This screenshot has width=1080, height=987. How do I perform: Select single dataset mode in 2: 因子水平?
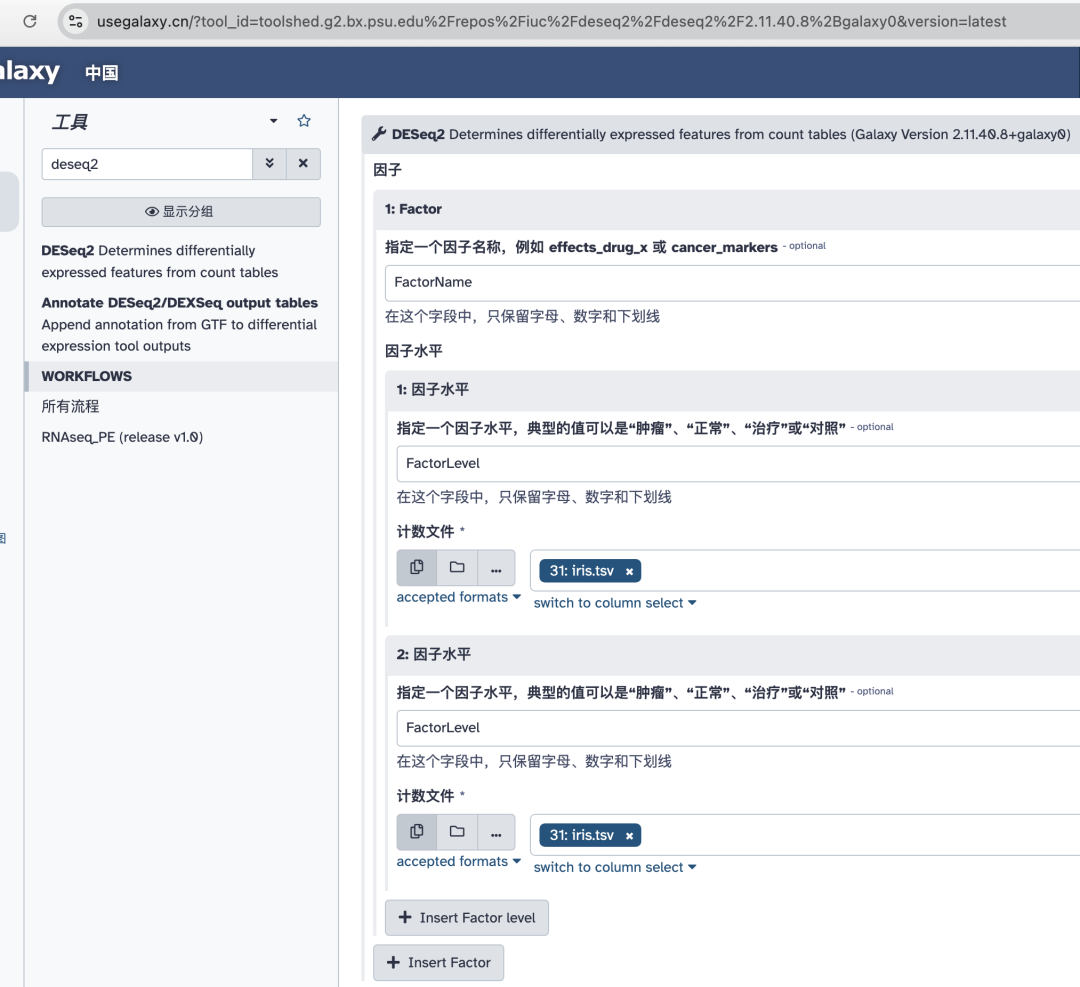pyautogui.click(x=417, y=832)
